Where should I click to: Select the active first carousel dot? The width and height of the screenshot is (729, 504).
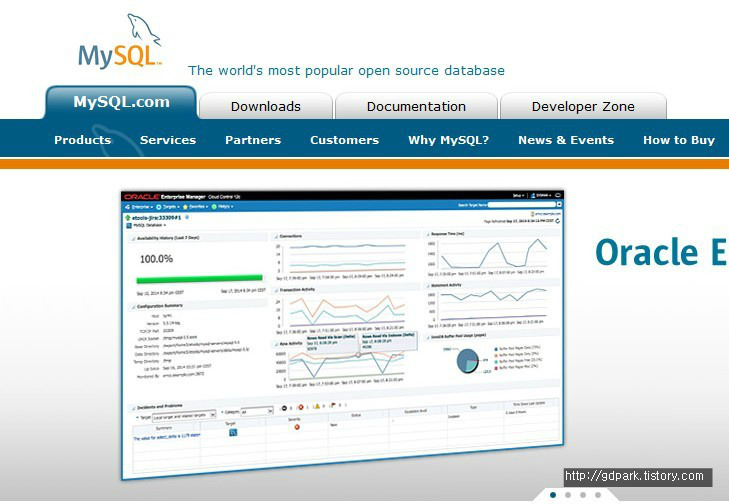553,495
